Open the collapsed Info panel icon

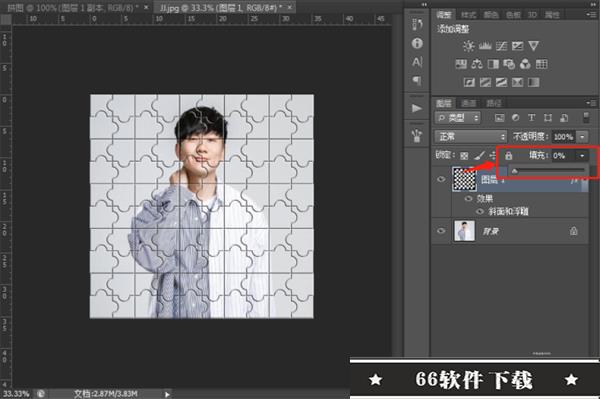coord(417,43)
